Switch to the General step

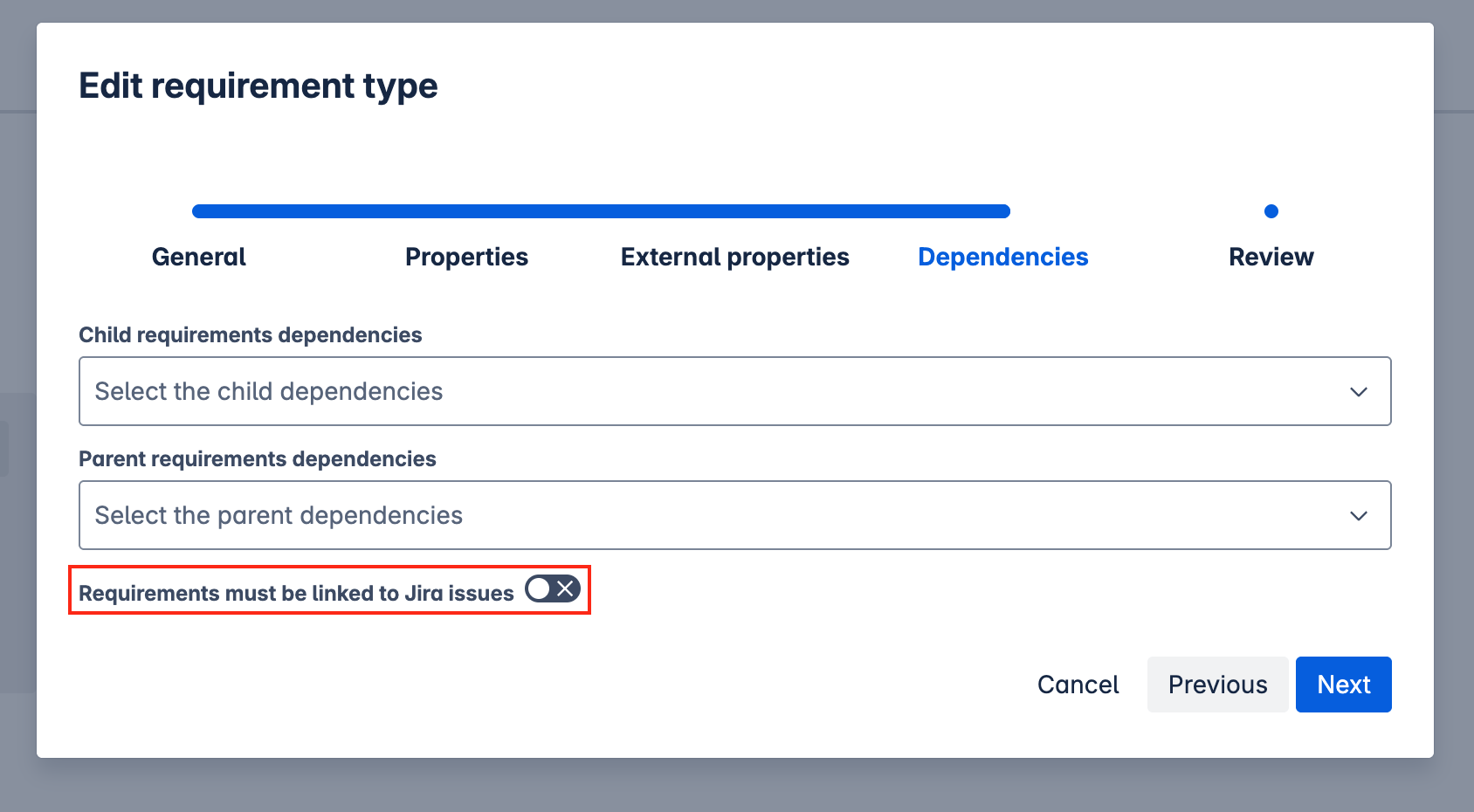pos(198,257)
